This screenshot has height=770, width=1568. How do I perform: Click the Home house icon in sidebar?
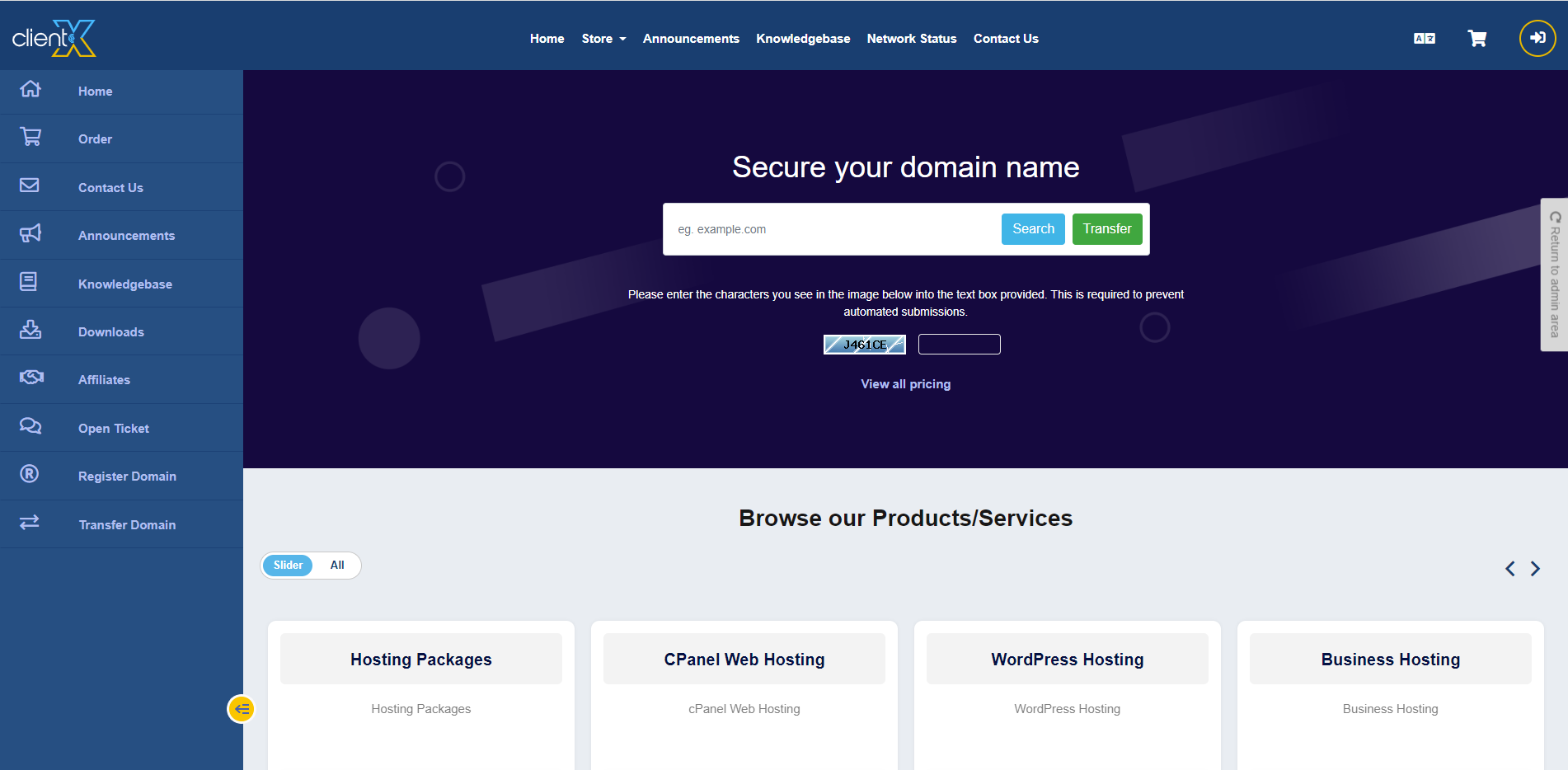tap(31, 89)
